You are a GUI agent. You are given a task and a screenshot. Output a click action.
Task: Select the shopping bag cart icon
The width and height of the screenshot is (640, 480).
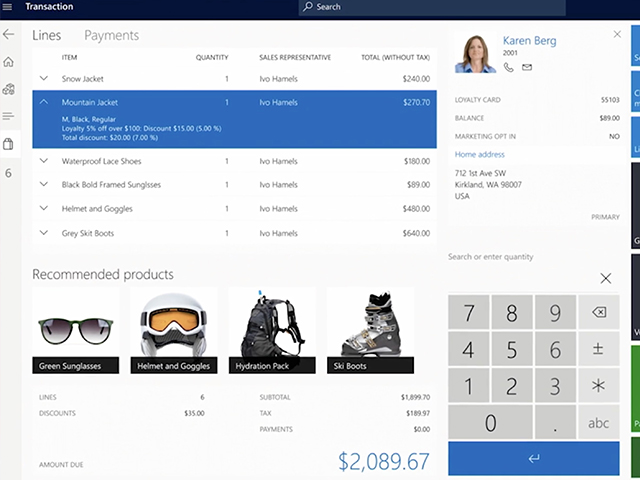coord(9,144)
